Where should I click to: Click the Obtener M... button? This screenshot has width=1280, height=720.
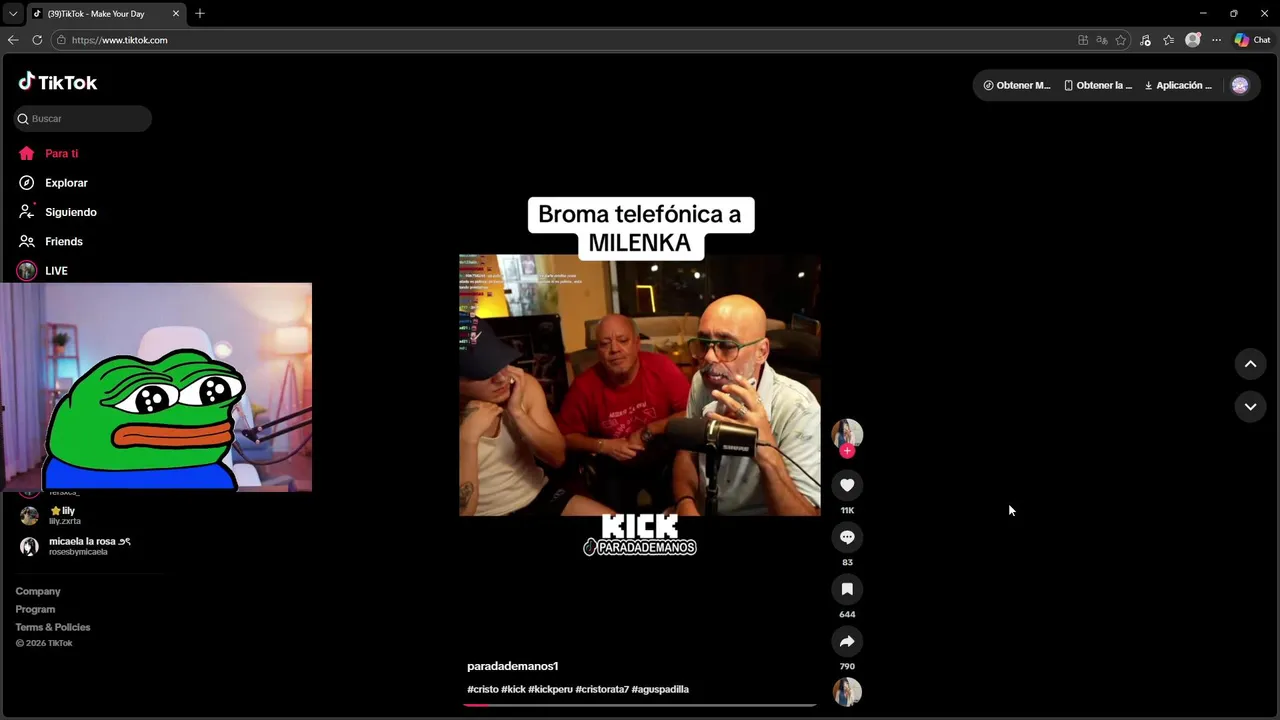(x=1017, y=85)
